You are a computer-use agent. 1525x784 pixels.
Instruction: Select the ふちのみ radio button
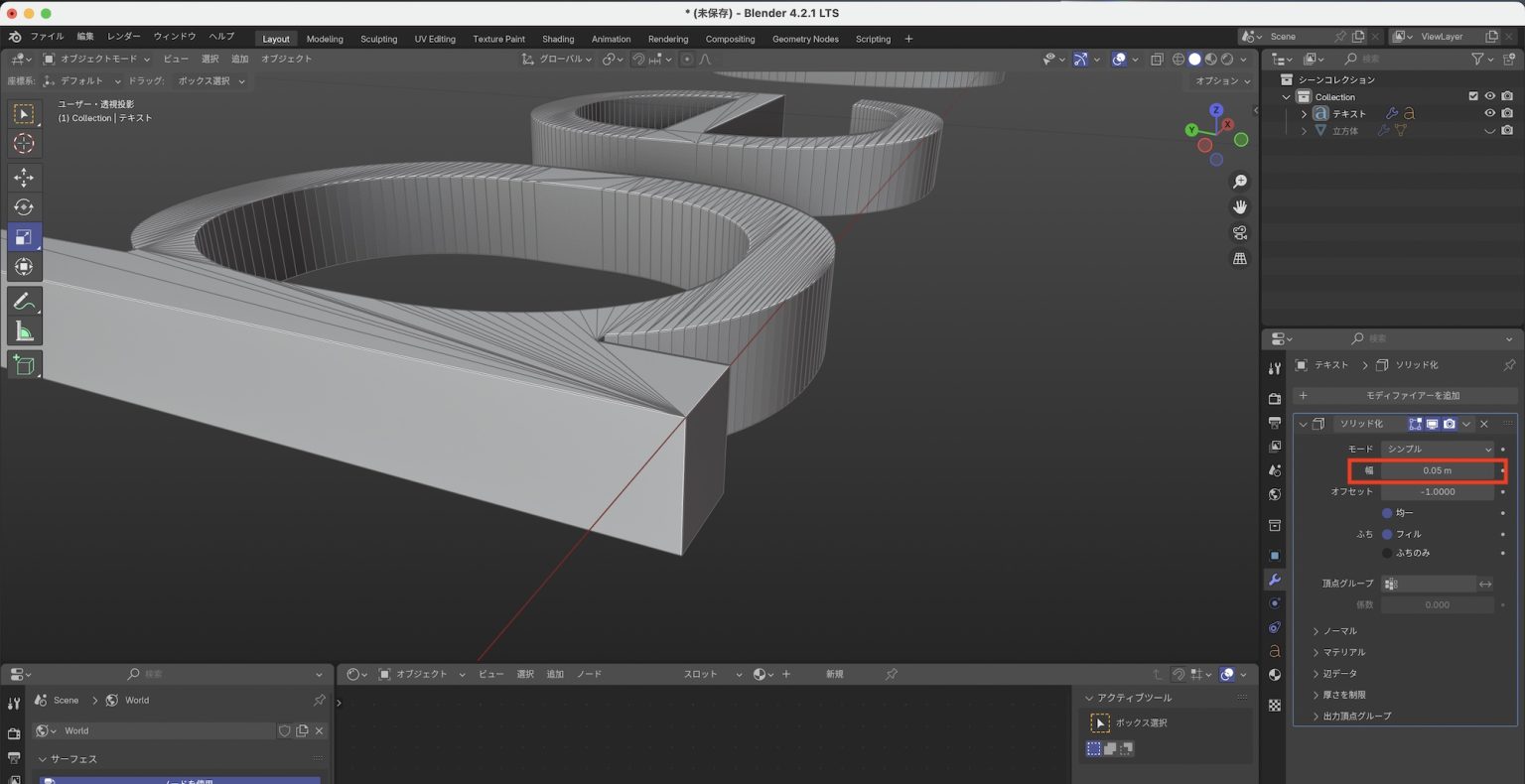coord(1389,553)
